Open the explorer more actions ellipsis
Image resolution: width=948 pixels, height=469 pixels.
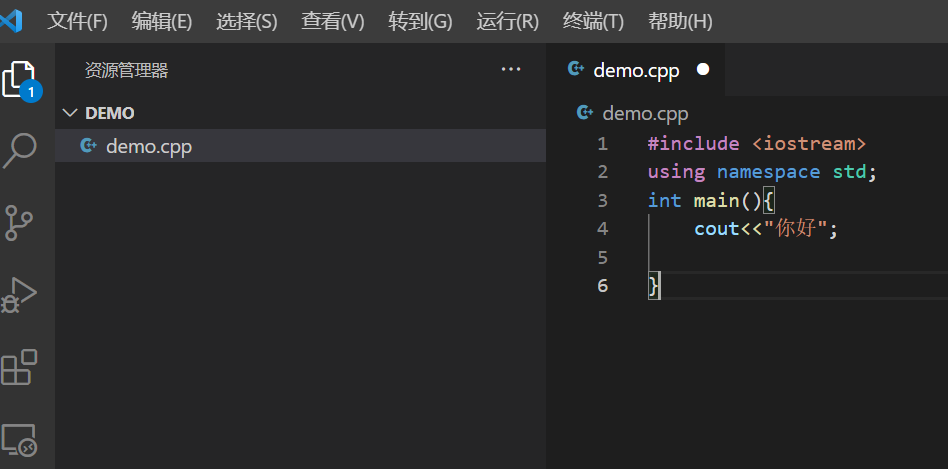coord(511,70)
